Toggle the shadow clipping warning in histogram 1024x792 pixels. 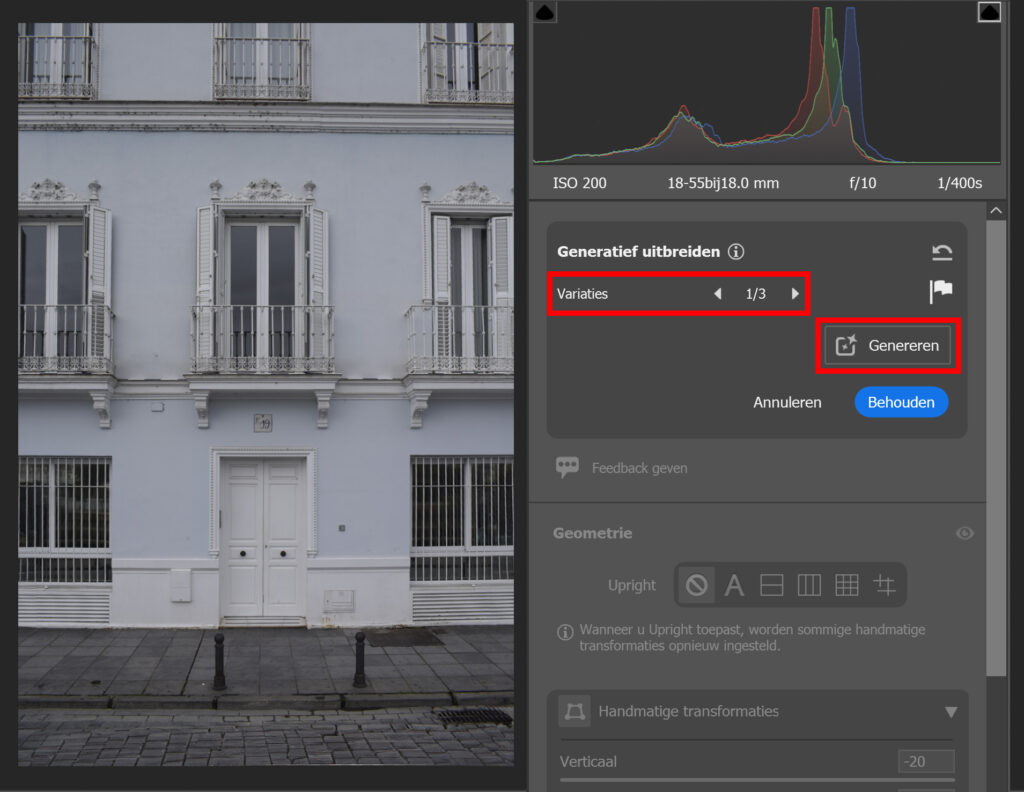(x=545, y=12)
